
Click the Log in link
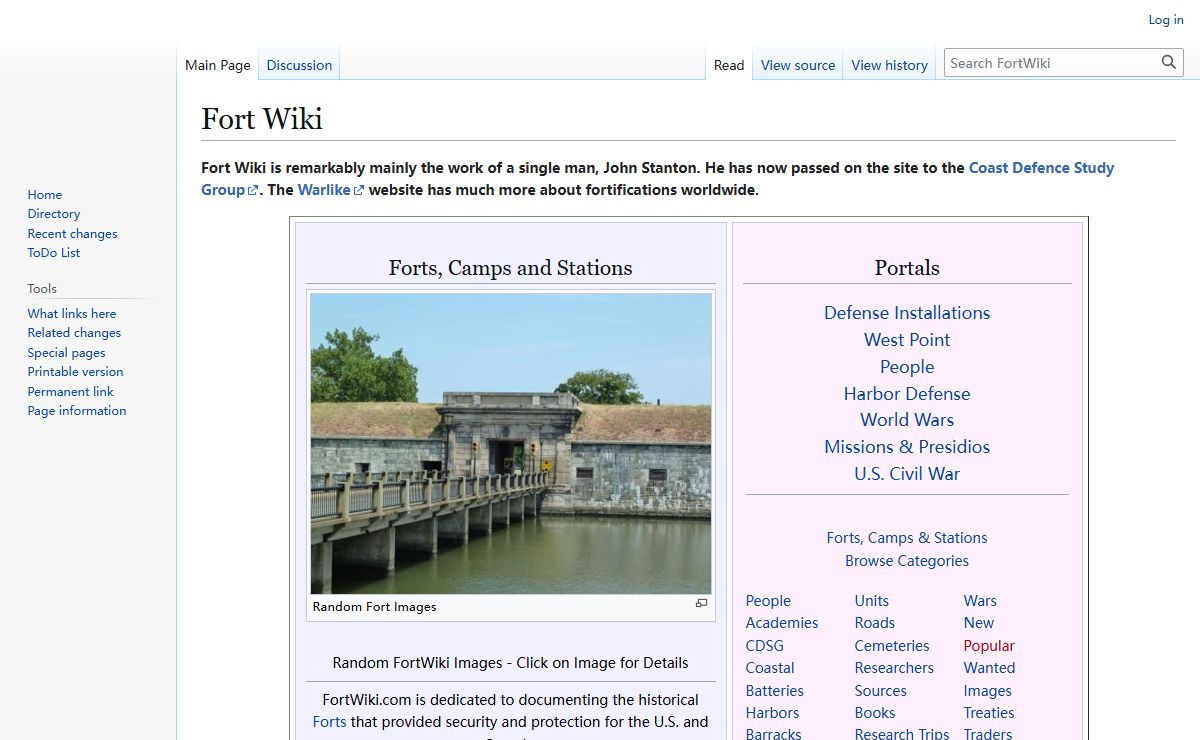(x=1165, y=20)
